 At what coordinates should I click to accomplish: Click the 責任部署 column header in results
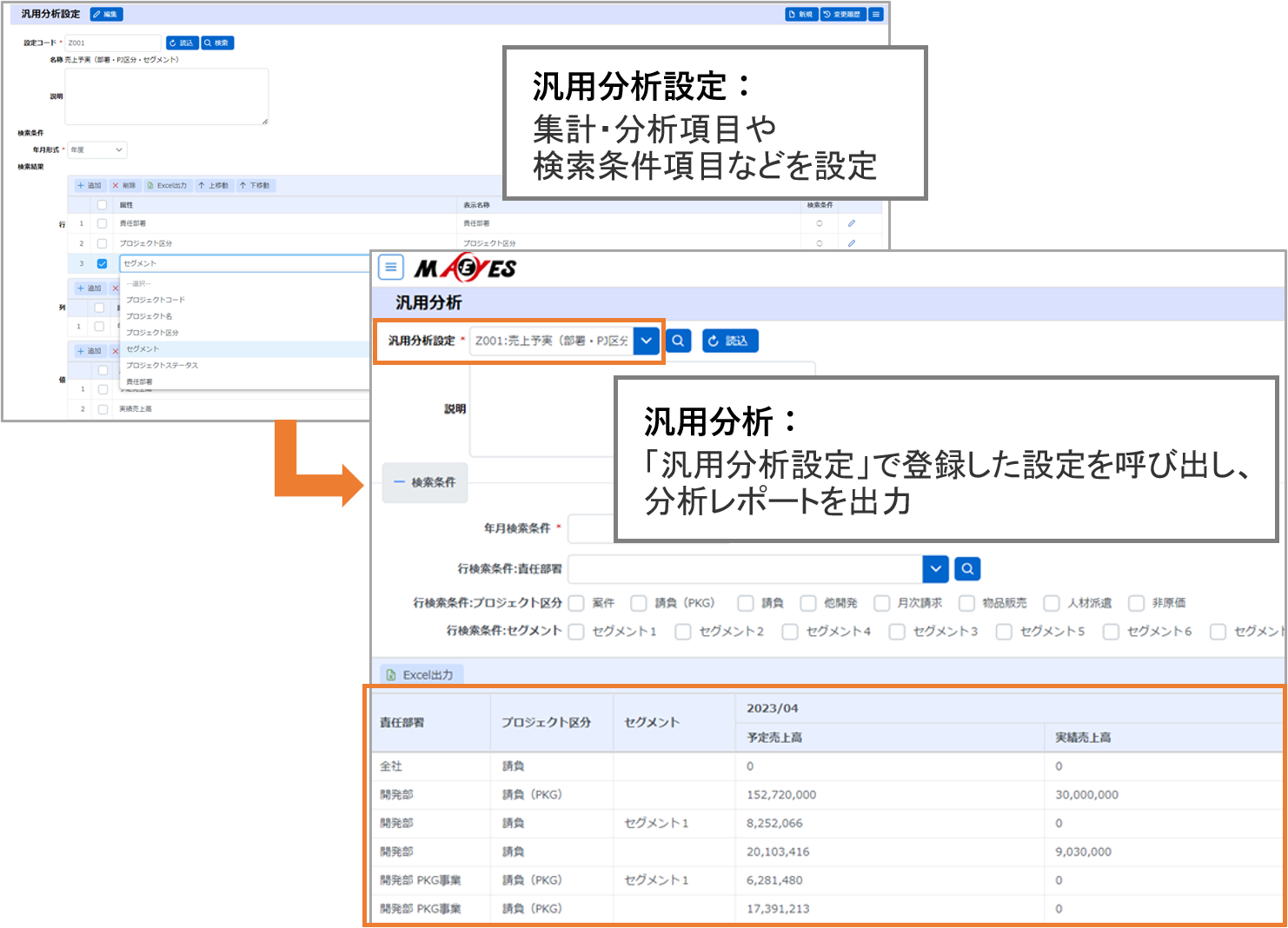pos(431,722)
